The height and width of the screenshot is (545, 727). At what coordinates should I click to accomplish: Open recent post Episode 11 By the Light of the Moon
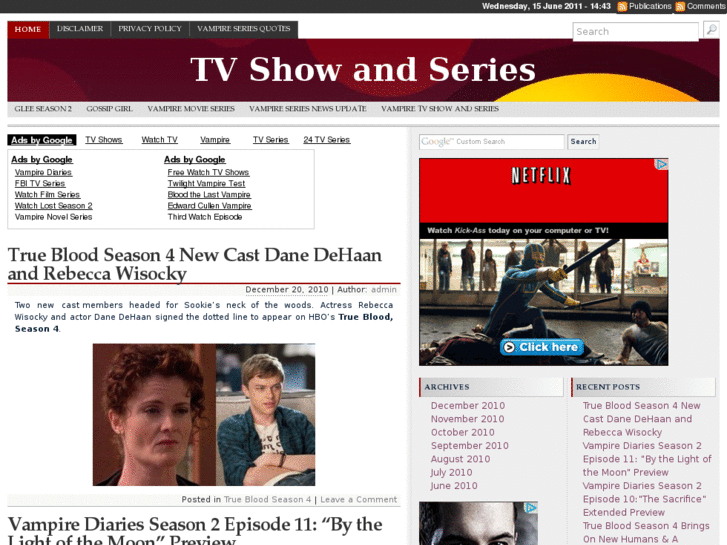(647, 459)
